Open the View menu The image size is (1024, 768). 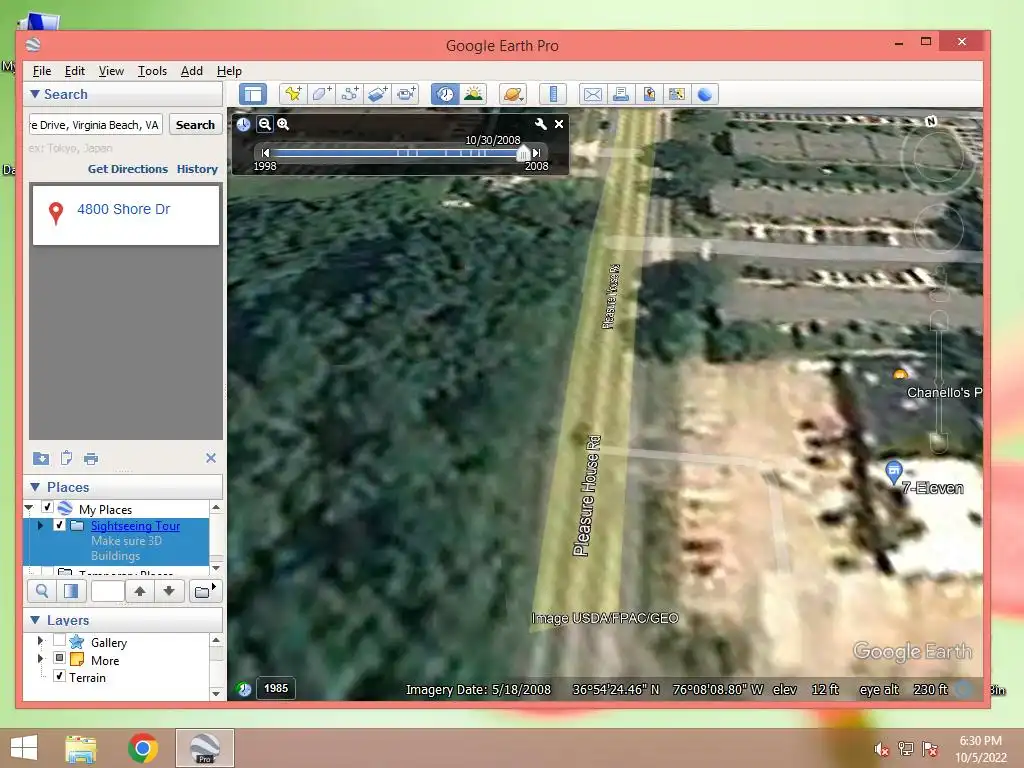pos(111,71)
